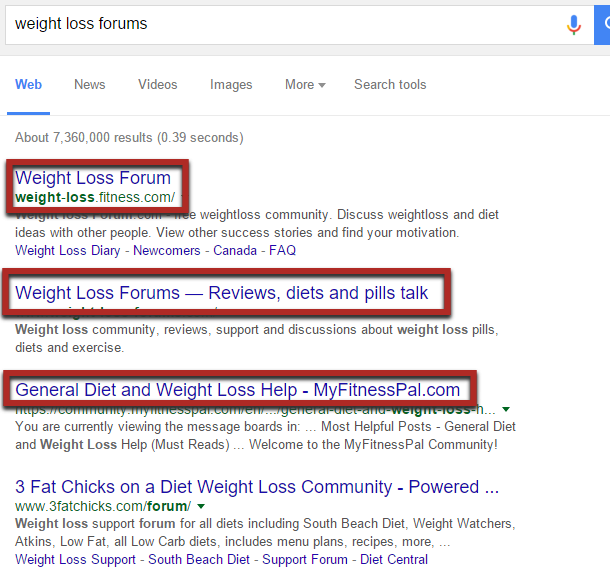Screen dimensions: 610x577
Task: Click the About 7,360,000 results text
Action: (129, 137)
